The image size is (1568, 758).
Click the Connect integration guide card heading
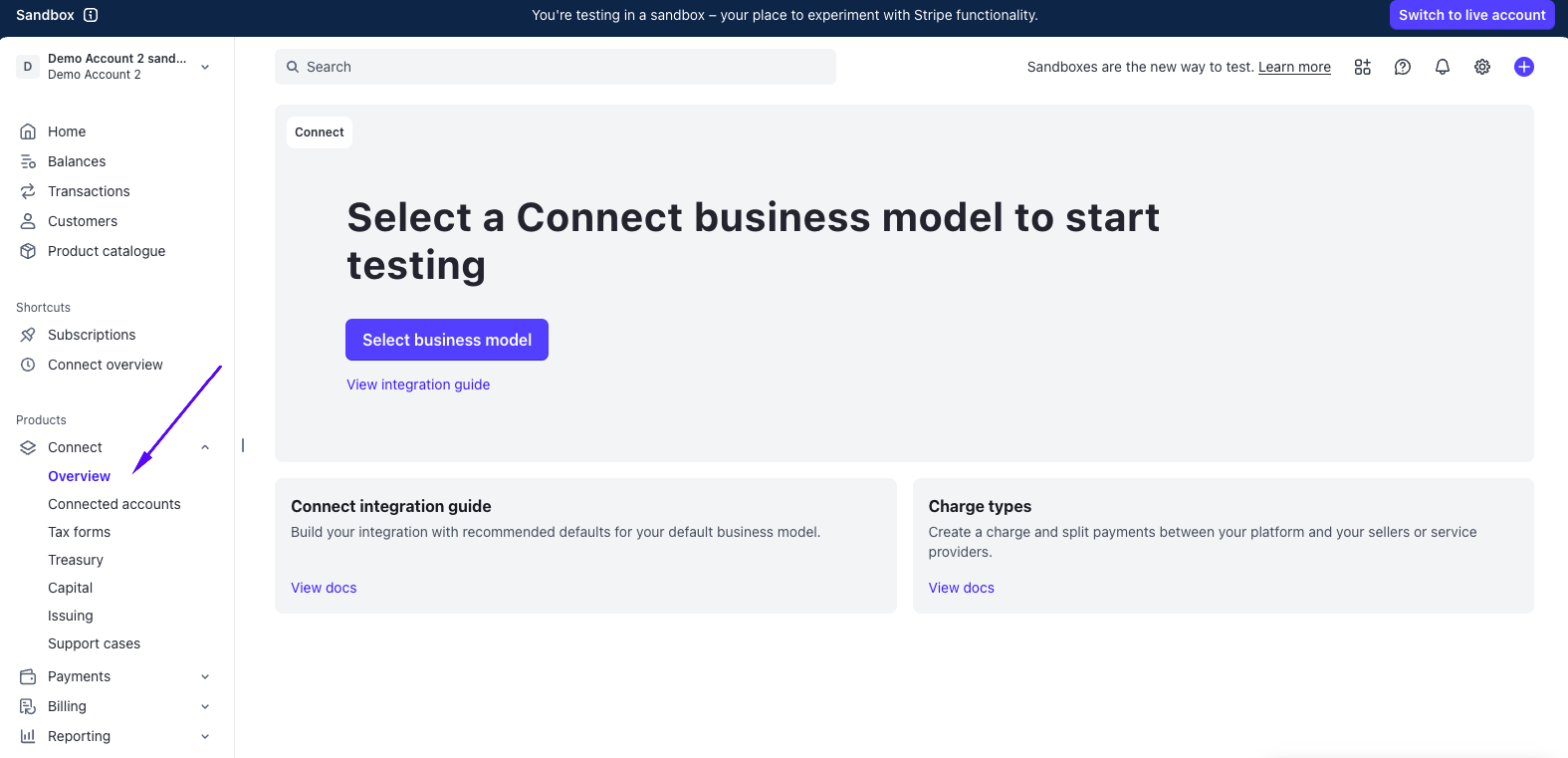pos(391,506)
